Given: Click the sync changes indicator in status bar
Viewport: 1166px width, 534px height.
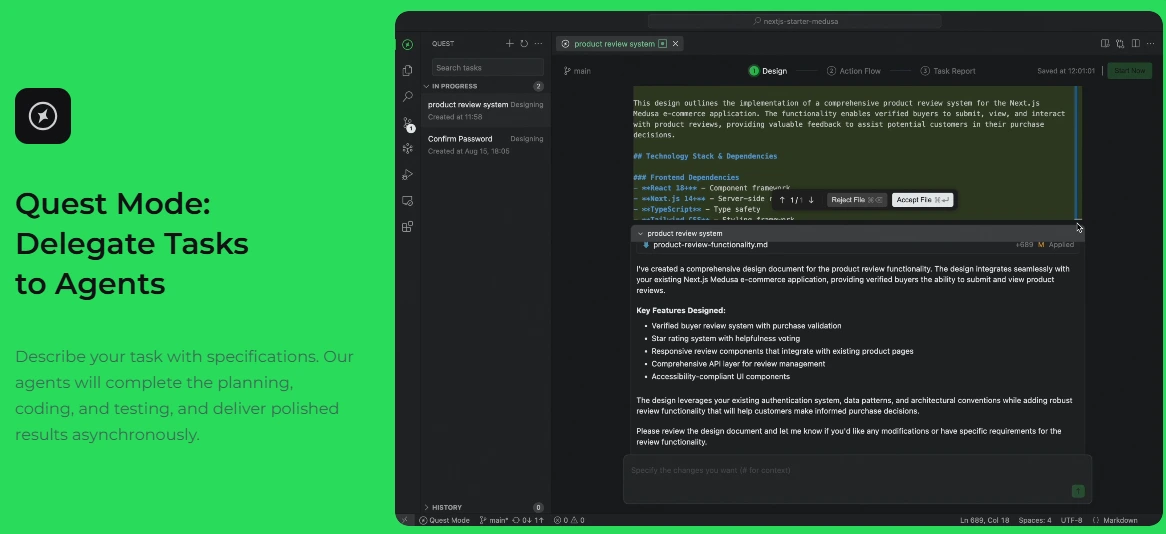Looking at the screenshot, I should pos(529,520).
